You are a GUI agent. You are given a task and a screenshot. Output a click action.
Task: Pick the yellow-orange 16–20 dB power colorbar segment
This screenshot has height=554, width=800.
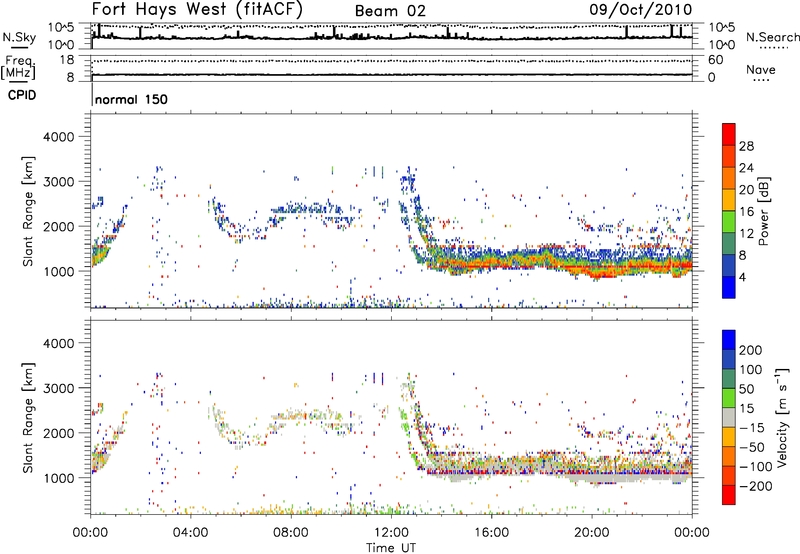click(x=729, y=200)
